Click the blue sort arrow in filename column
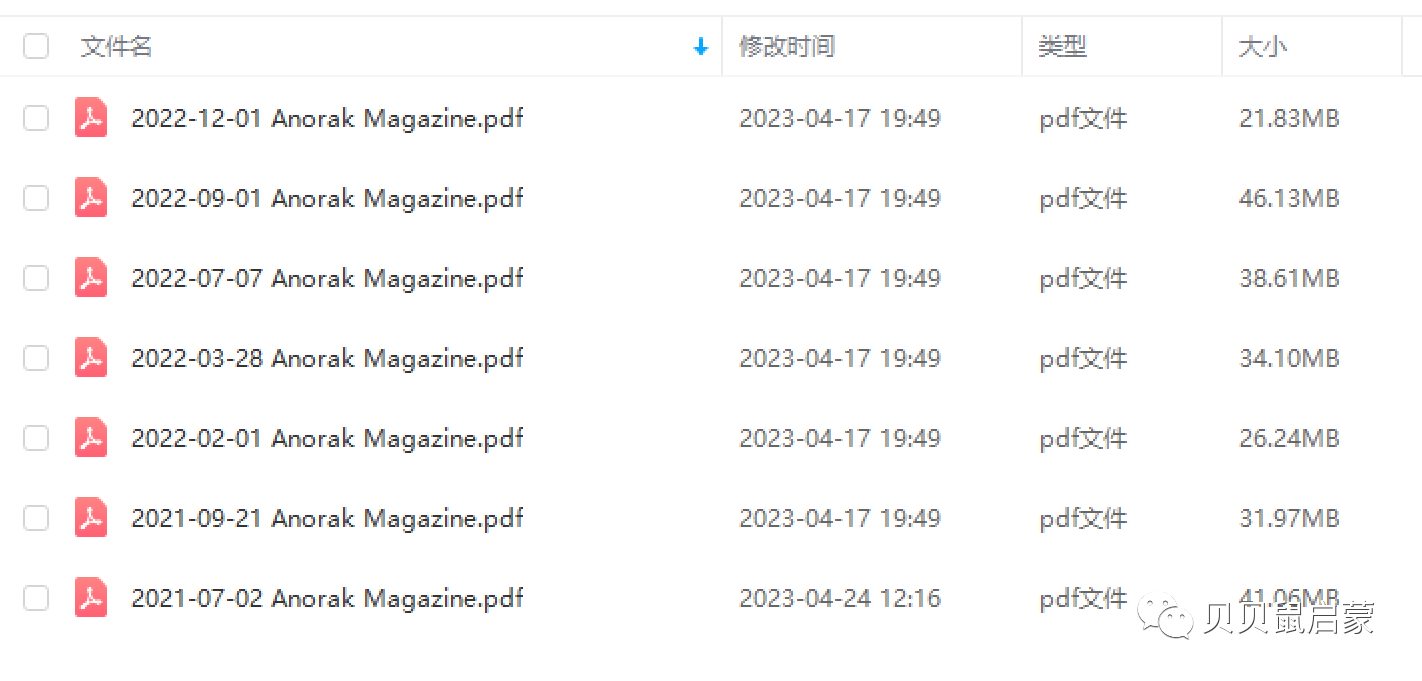 pyautogui.click(x=701, y=47)
